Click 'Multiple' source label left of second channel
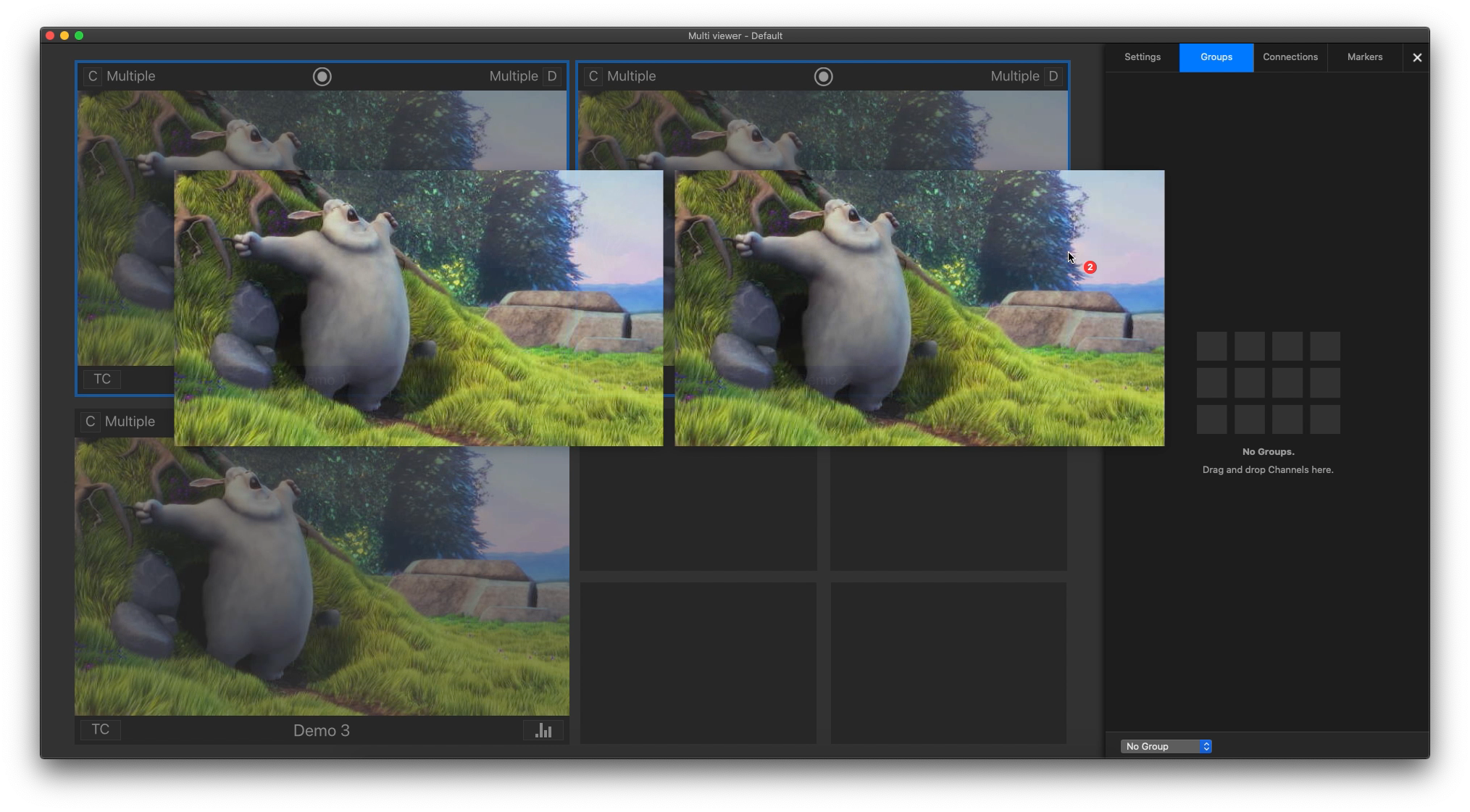The image size is (1470, 812). coord(631,76)
